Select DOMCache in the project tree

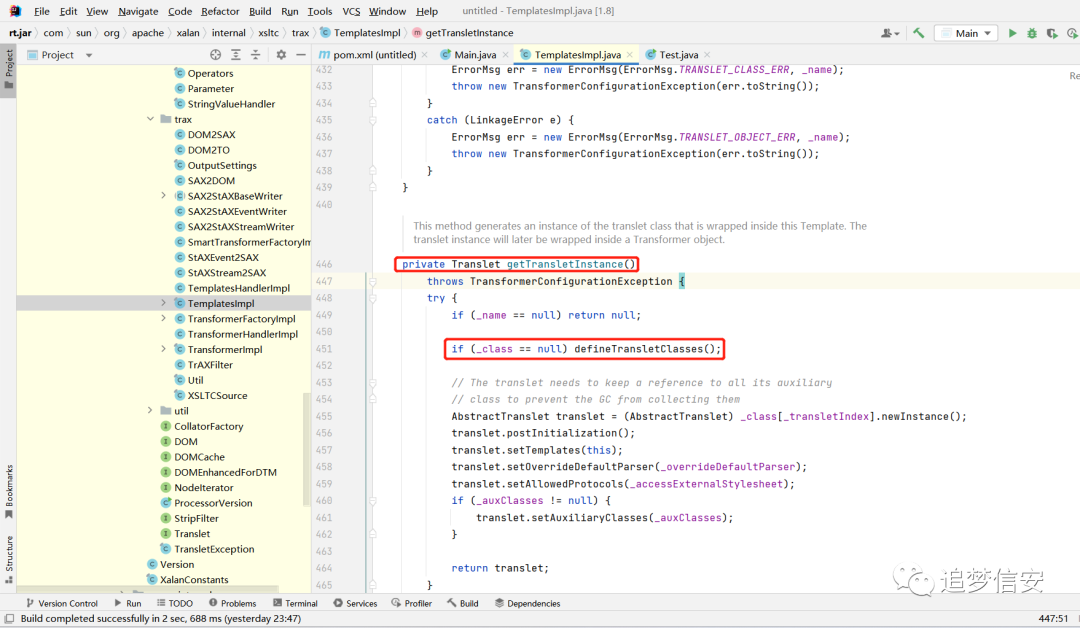(x=199, y=457)
